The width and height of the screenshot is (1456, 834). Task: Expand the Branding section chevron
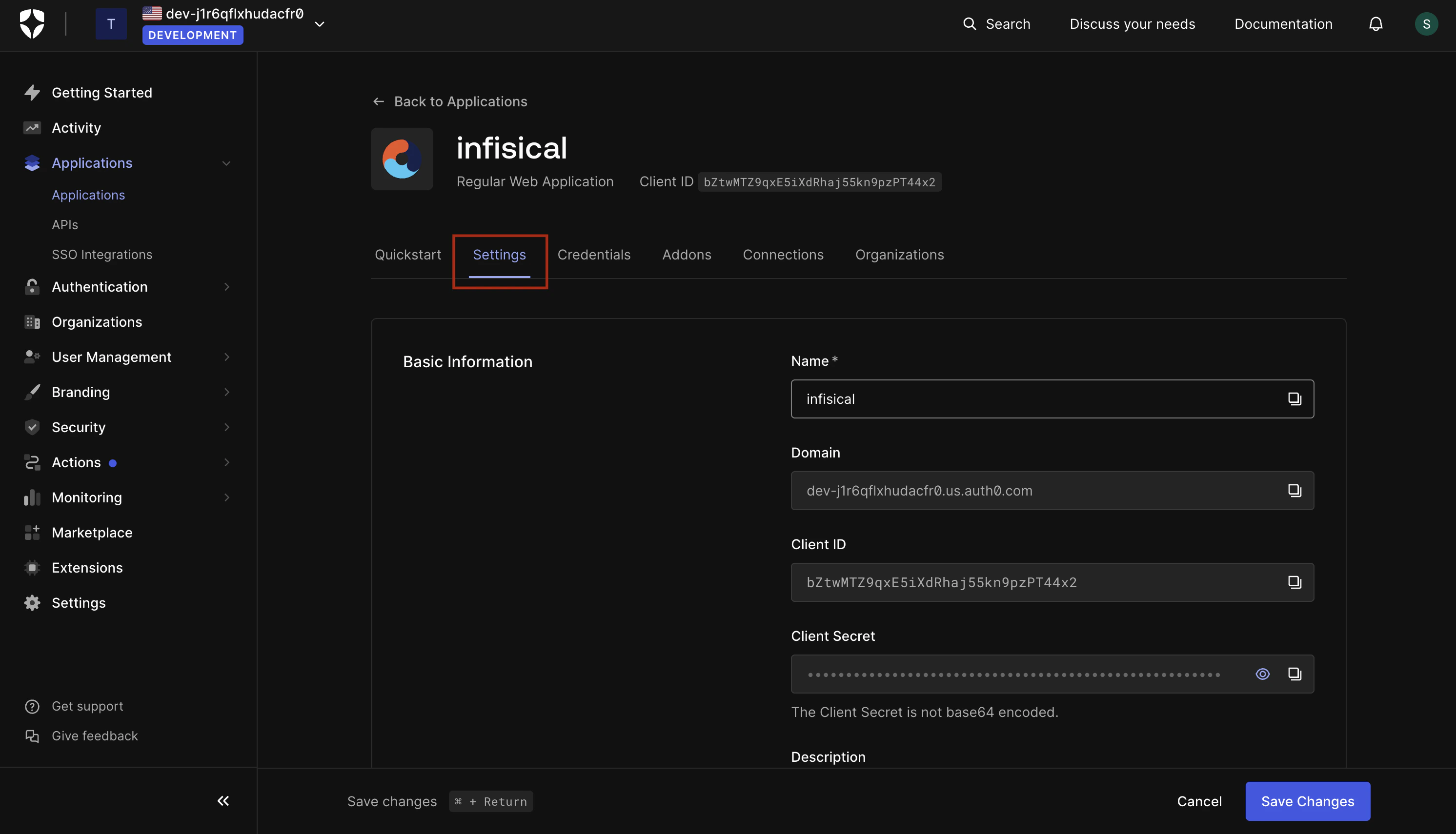(x=226, y=392)
